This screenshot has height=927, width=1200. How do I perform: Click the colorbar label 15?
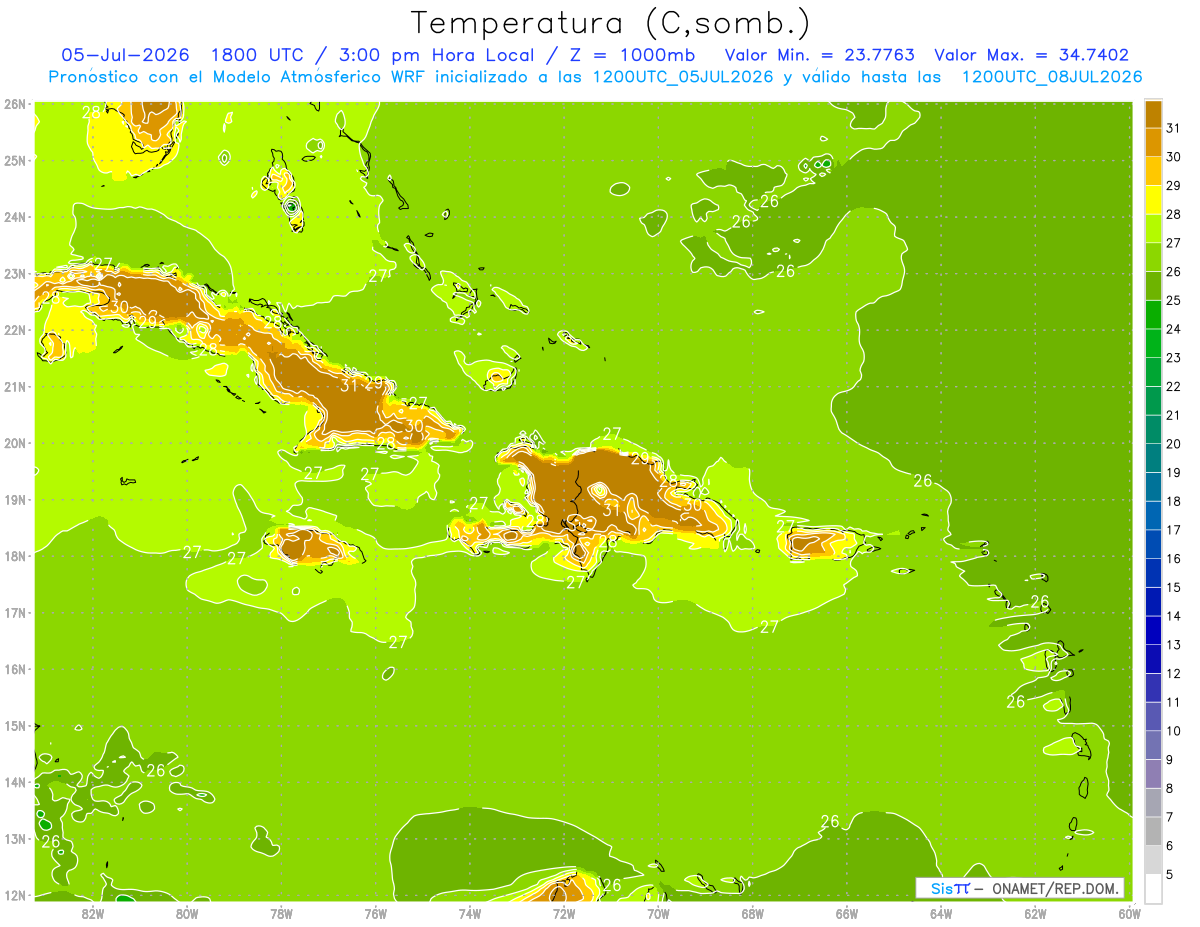(1174, 587)
